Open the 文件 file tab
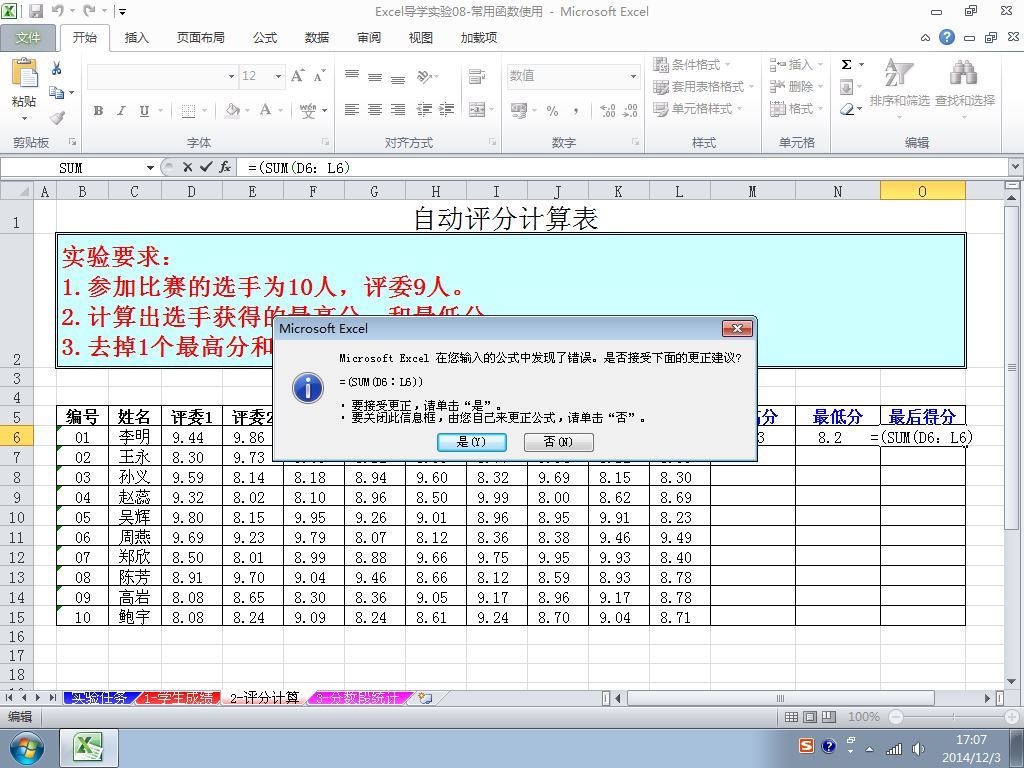Viewport: 1024px width, 768px height. (27, 38)
